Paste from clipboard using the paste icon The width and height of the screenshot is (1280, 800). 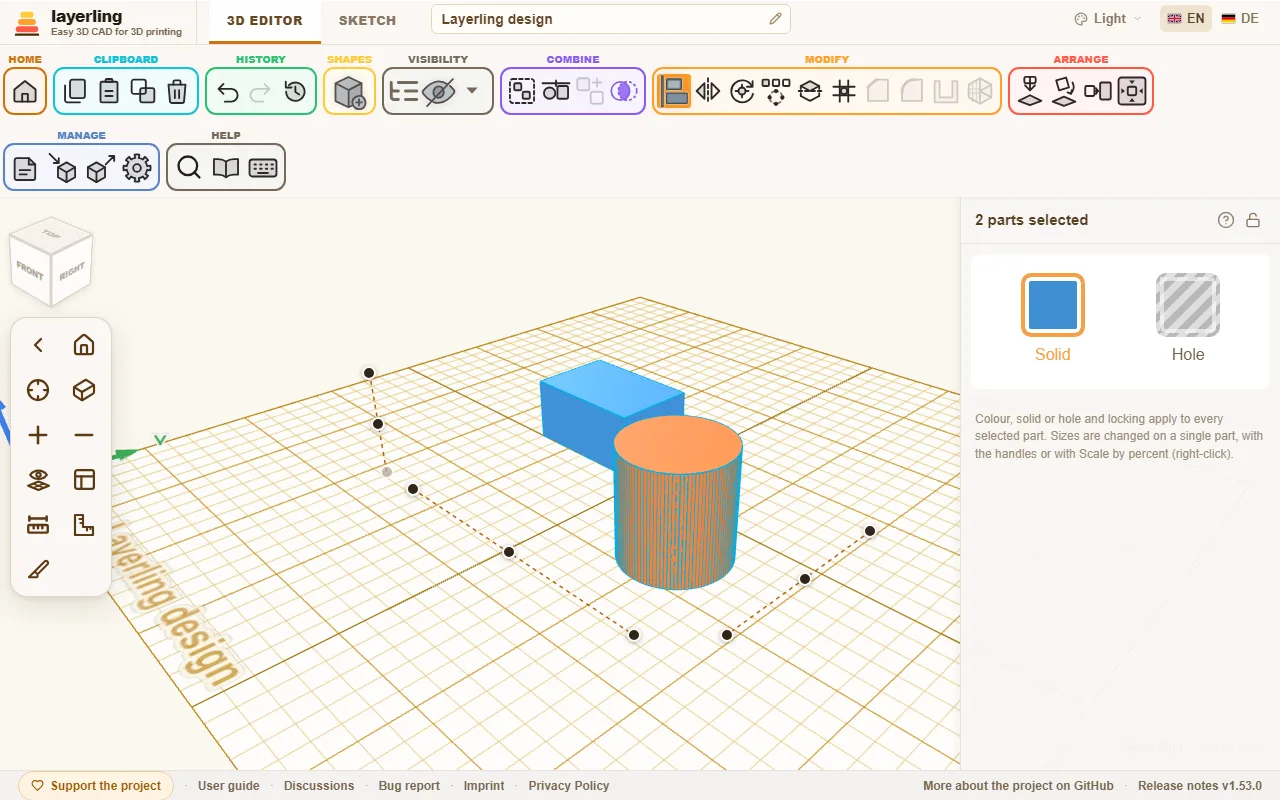(109, 92)
